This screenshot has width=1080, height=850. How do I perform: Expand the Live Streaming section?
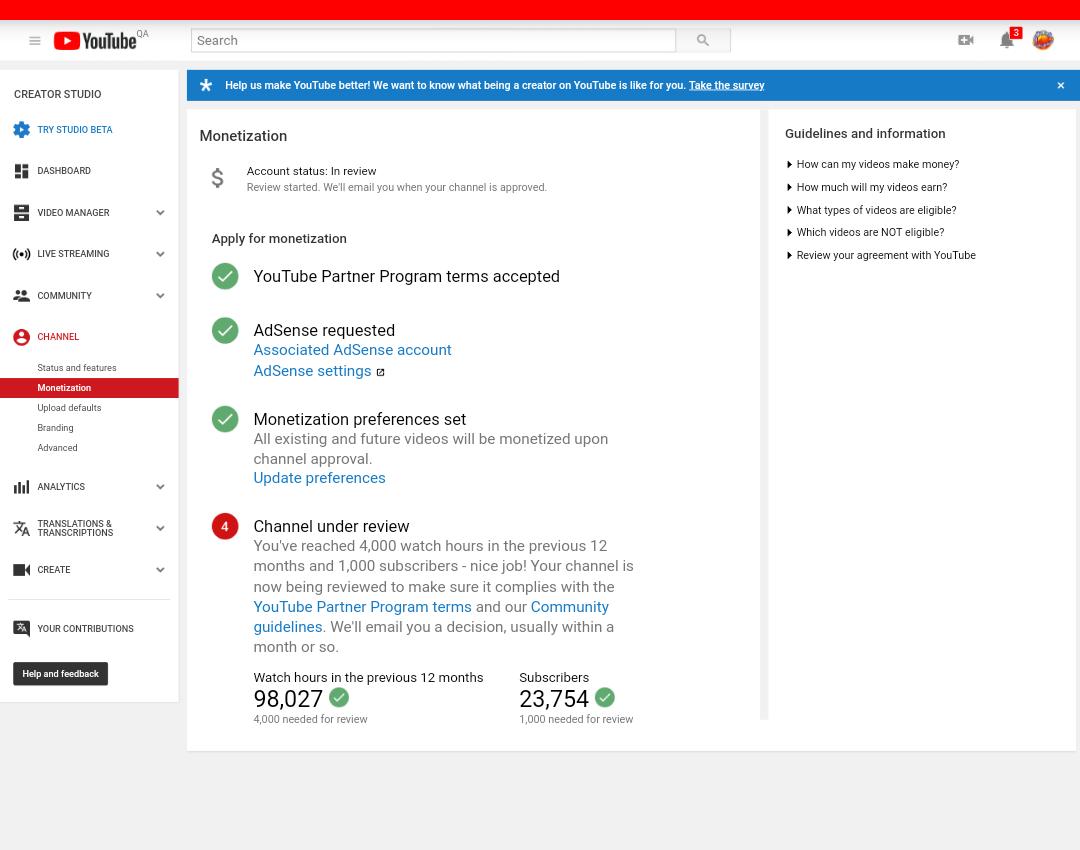[x=160, y=254]
